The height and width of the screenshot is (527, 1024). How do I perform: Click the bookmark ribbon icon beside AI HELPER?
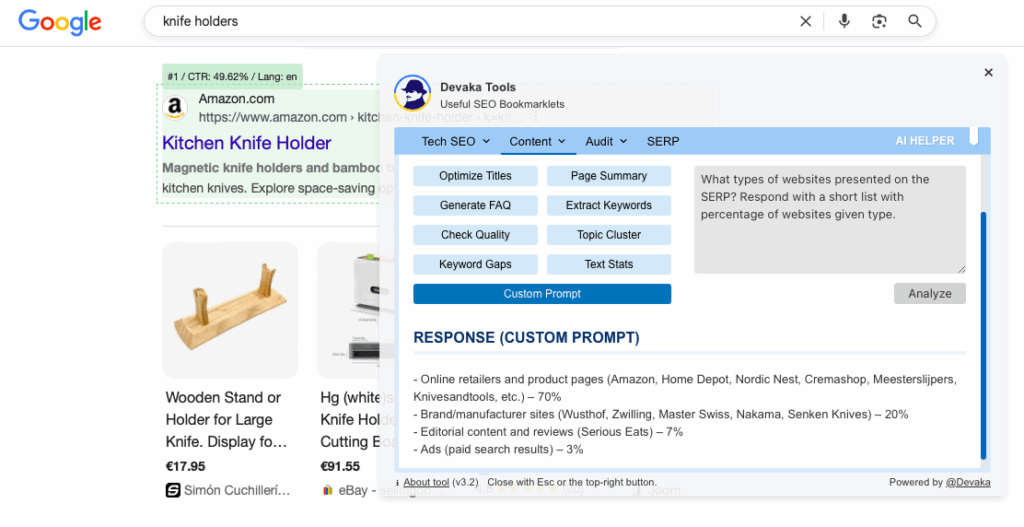tap(974, 136)
